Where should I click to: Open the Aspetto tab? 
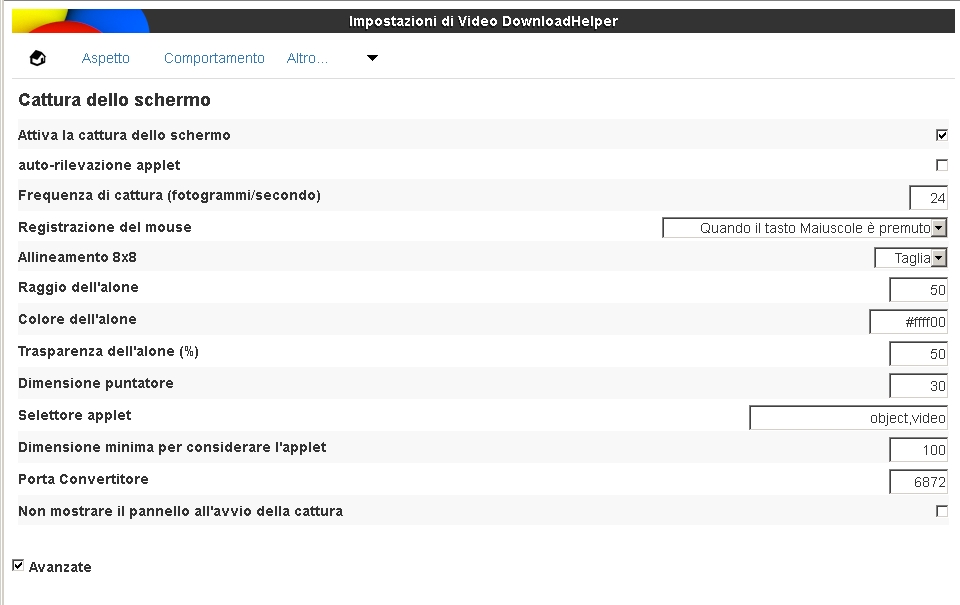pos(105,58)
